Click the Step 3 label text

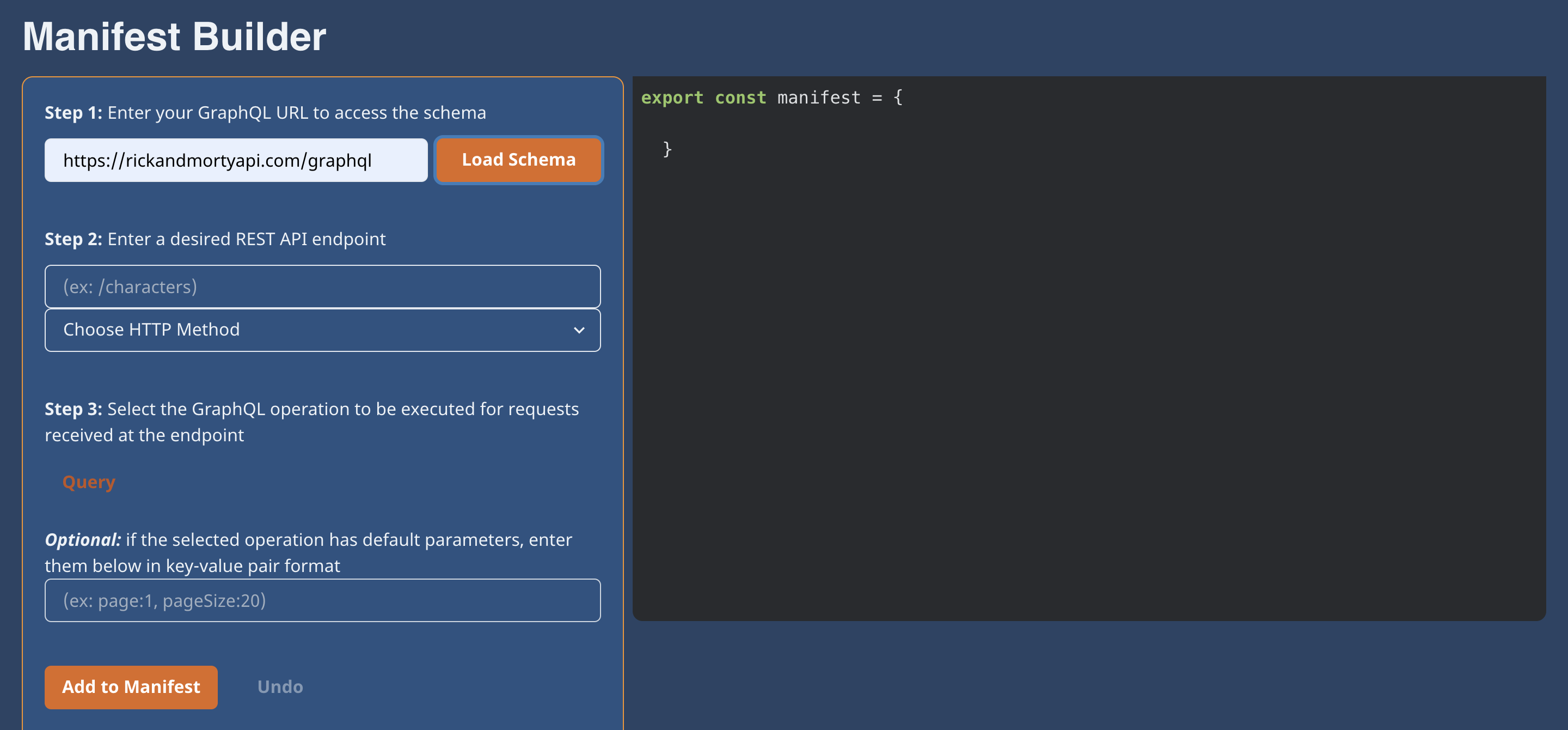73,409
